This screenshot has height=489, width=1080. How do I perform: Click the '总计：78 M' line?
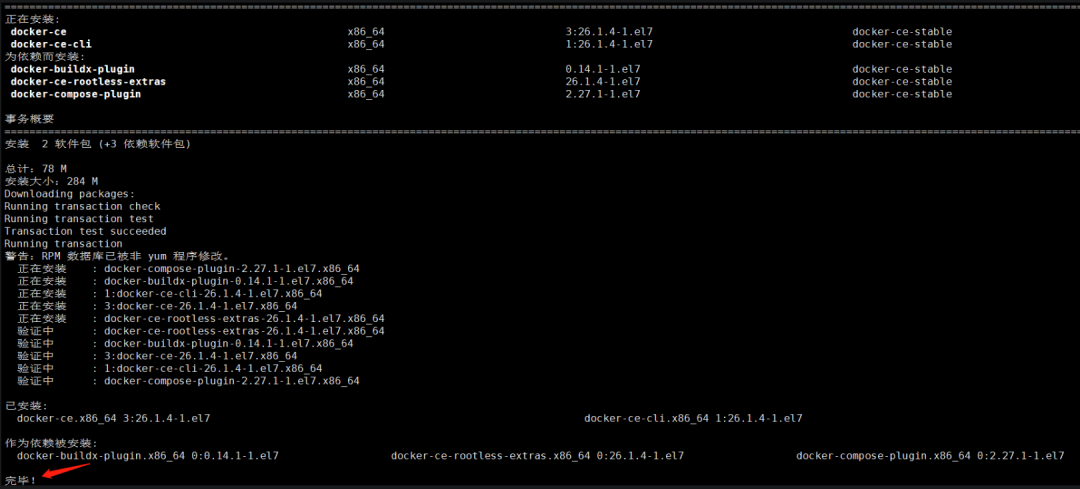35,169
